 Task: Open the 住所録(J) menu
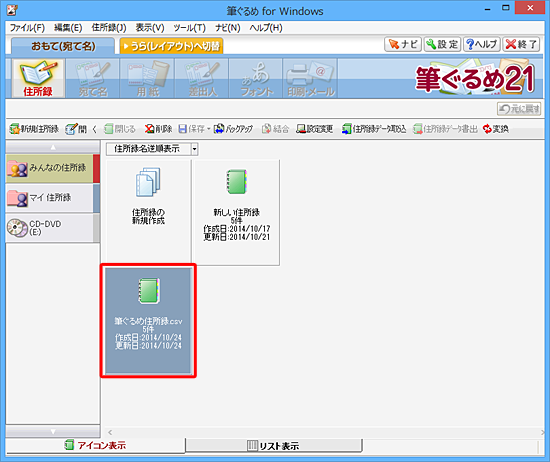click(x=109, y=28)
